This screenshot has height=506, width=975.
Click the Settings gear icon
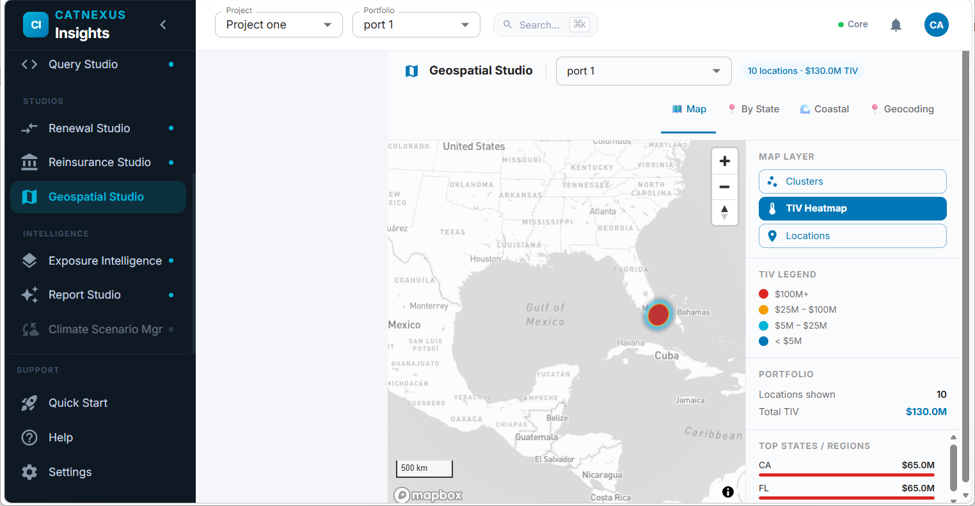click(29, 472)
